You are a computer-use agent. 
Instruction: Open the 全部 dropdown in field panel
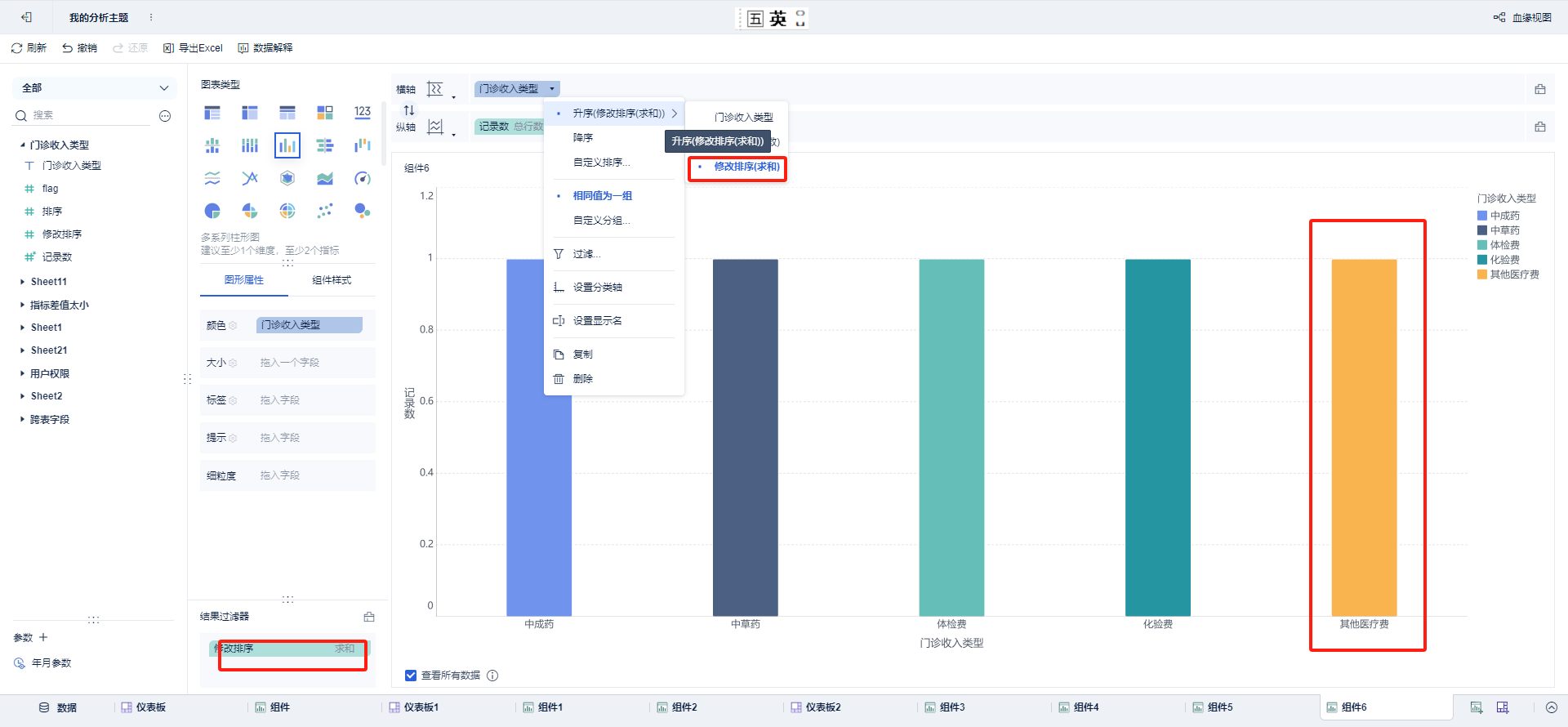click(95, 88)
